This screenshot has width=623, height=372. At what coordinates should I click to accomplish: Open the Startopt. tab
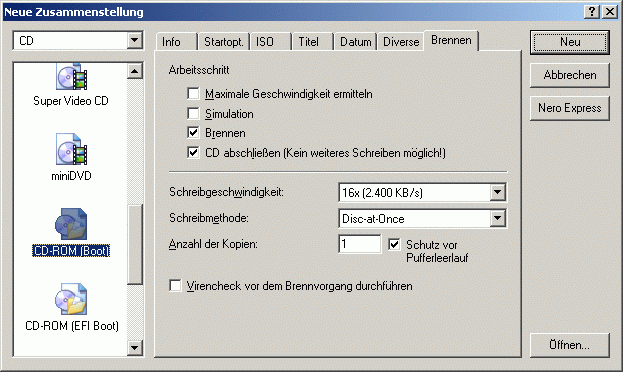pos(224,42)
